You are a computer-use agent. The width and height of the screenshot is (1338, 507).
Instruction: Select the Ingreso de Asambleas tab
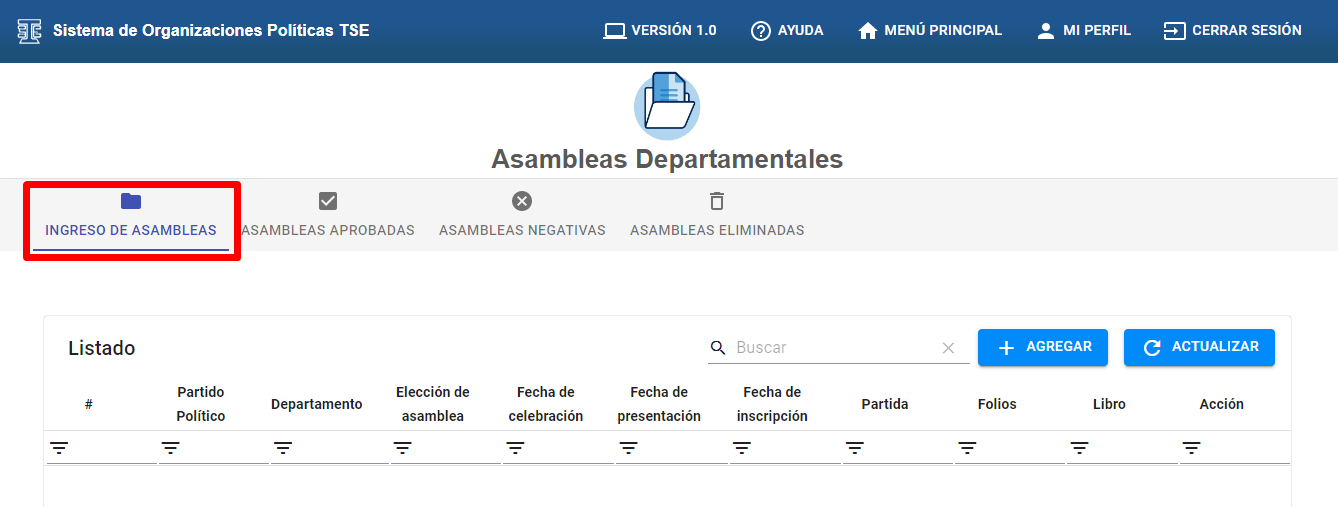coord(131,215)
